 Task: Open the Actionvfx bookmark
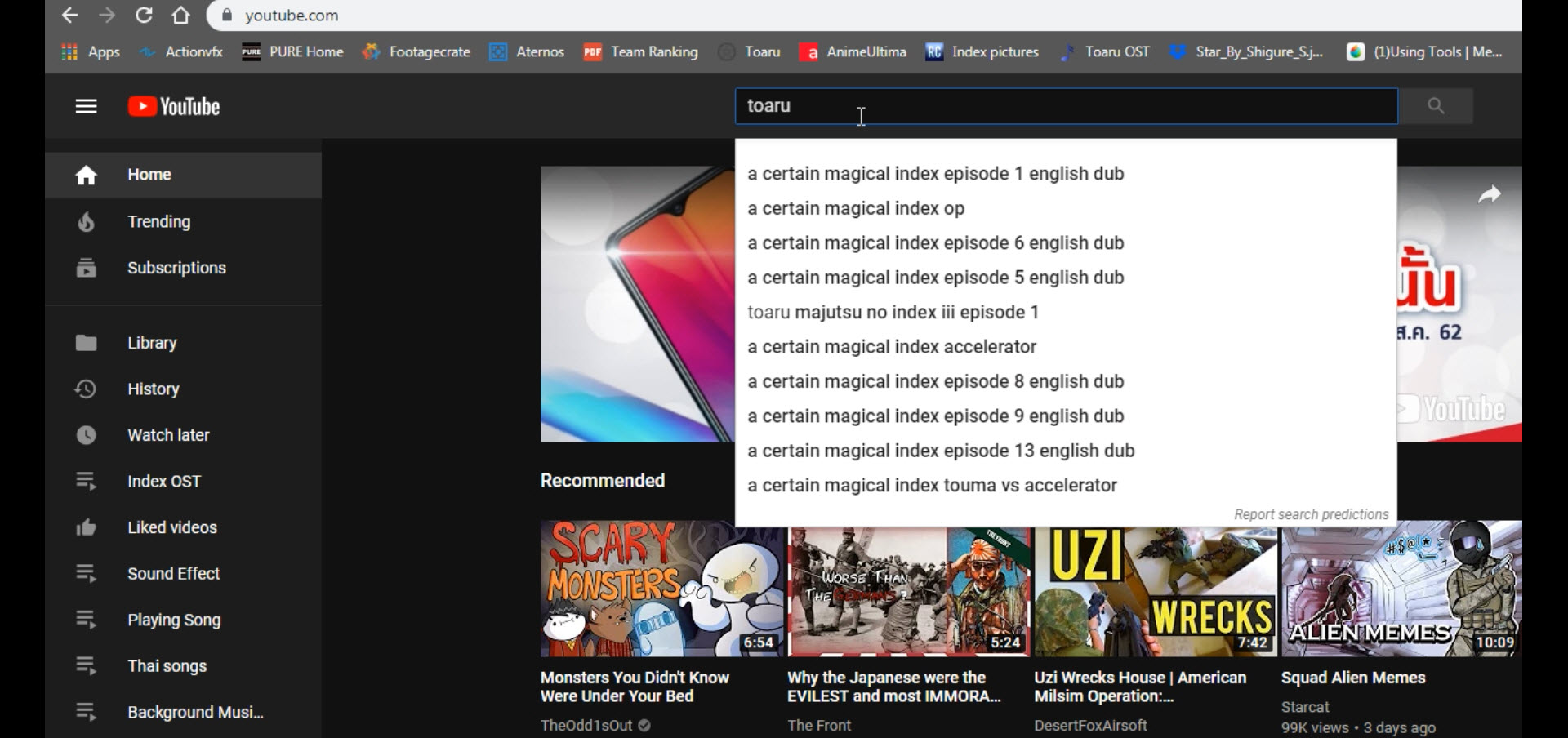coord(180,51)
